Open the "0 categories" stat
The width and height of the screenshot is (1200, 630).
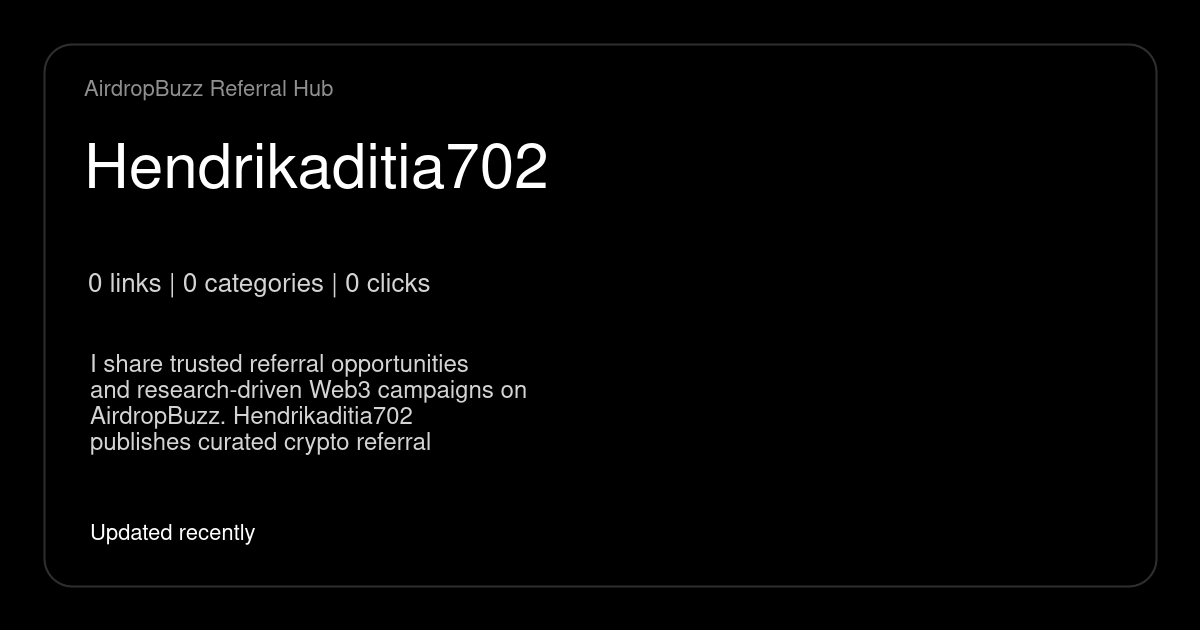(x=253, y=284)
